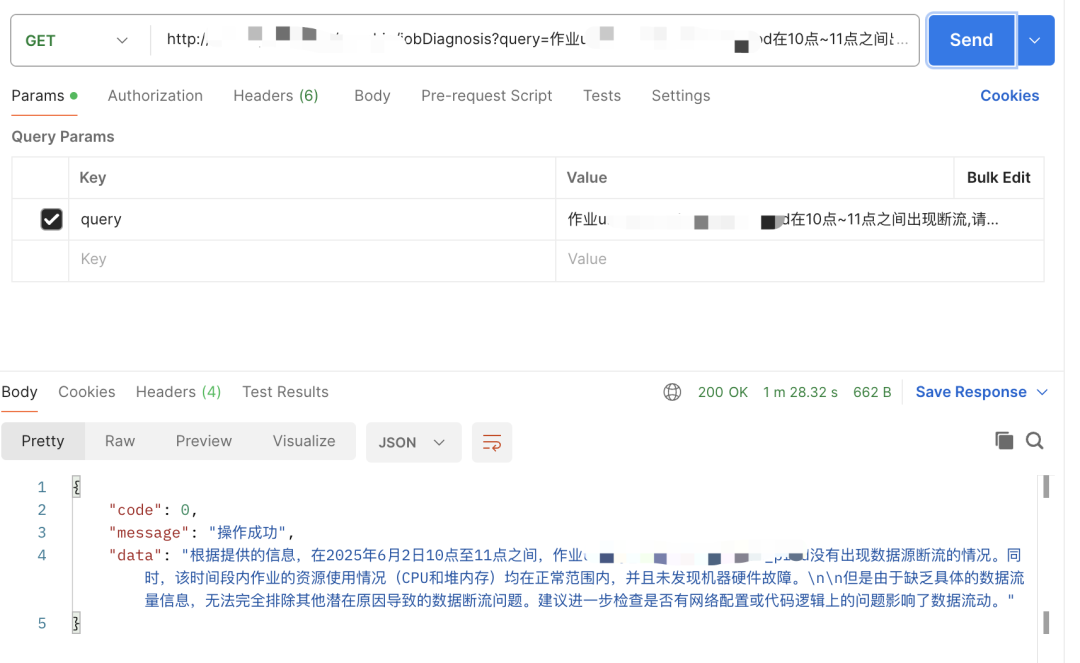Click the Cookies link
This screenshot has height=663, width=1080.
click(x=1009, y=96)
